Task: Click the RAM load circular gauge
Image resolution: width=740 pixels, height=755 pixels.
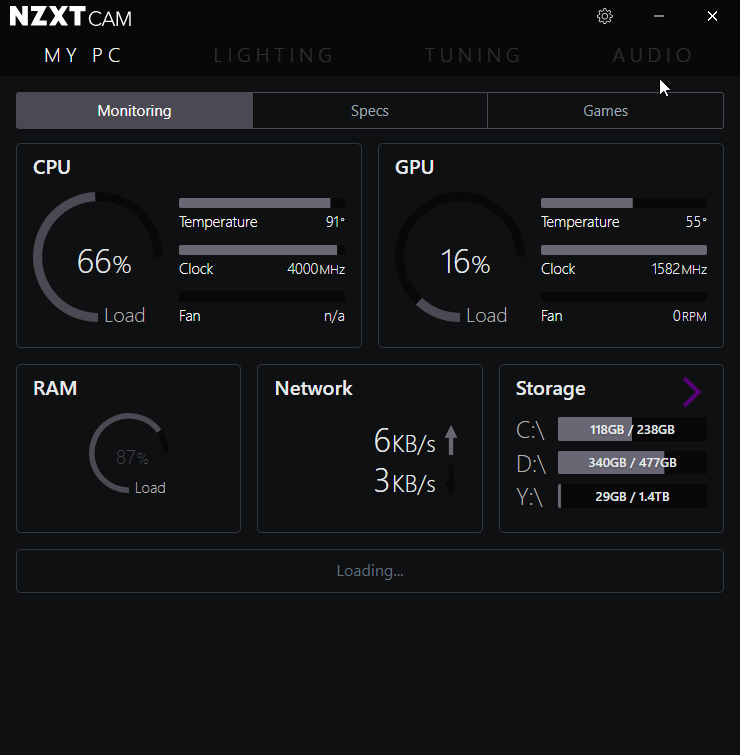Action: coord(129,454)
